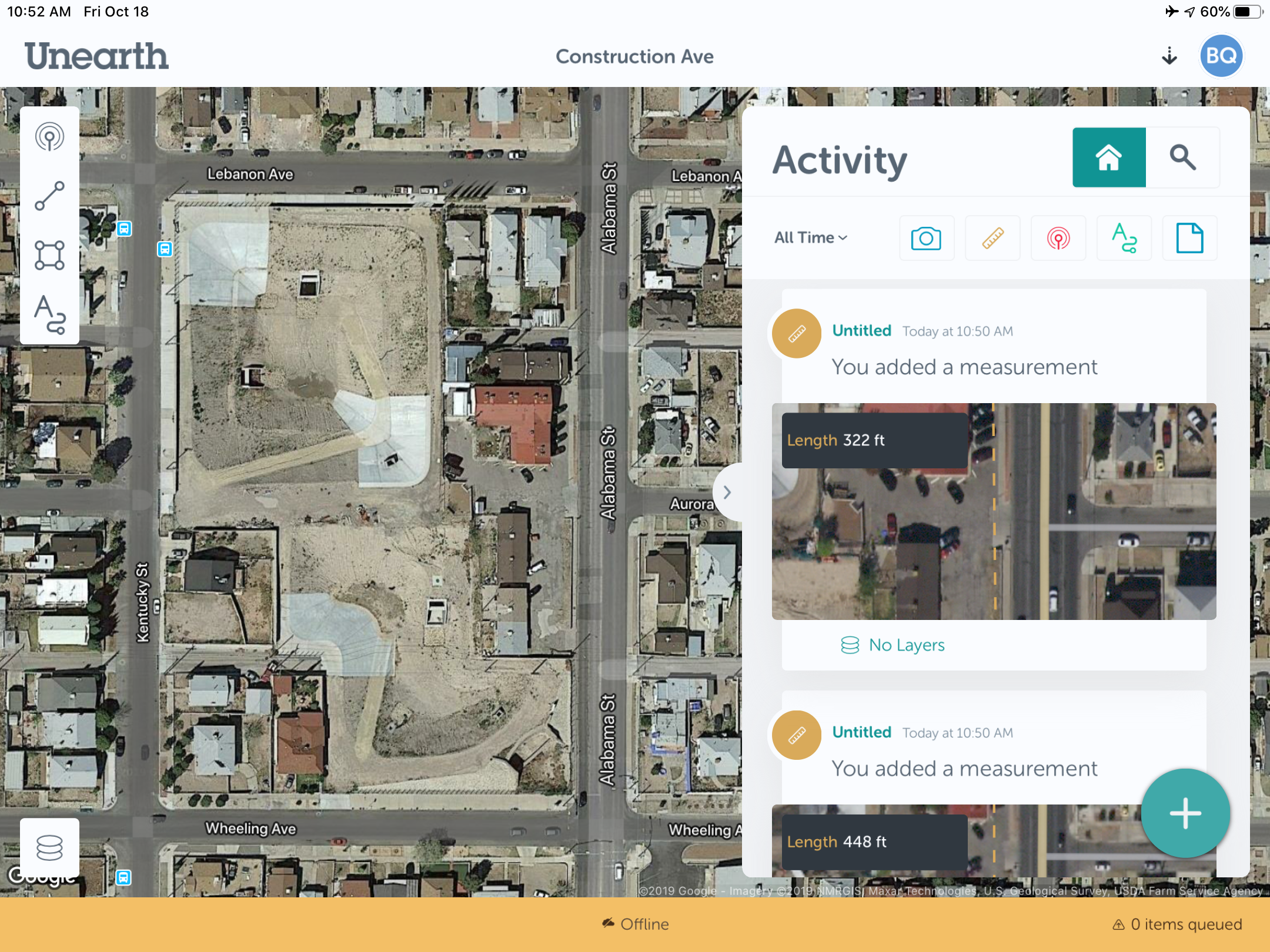The image size is (1270, 952).
Task: Tap ruler badge on 322 ft activity card
Action: pyautogui.click(x=797, y=334)
